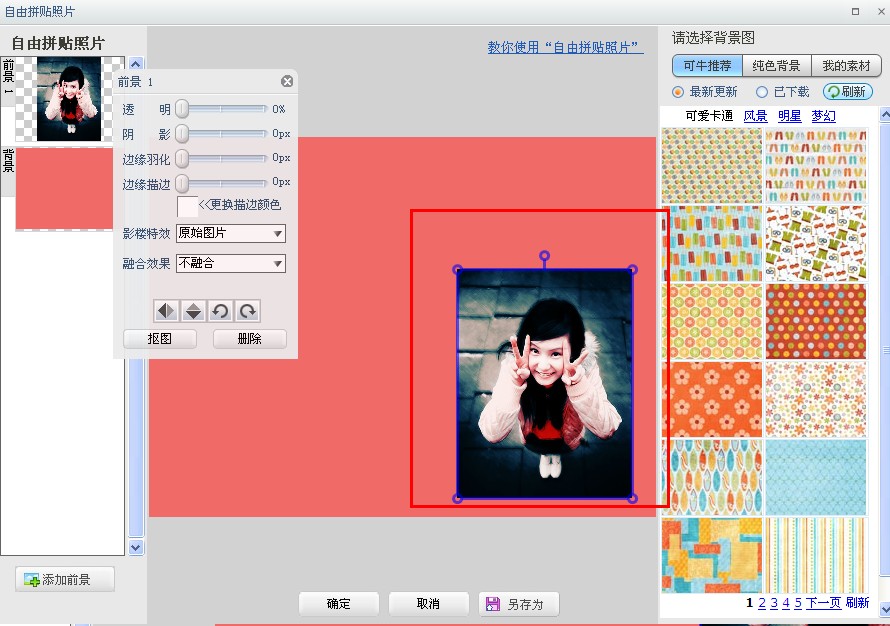The height and width of the screenshot is (626, 890).
Task: Choose the 明星 background category
Action: pos(790,116)
